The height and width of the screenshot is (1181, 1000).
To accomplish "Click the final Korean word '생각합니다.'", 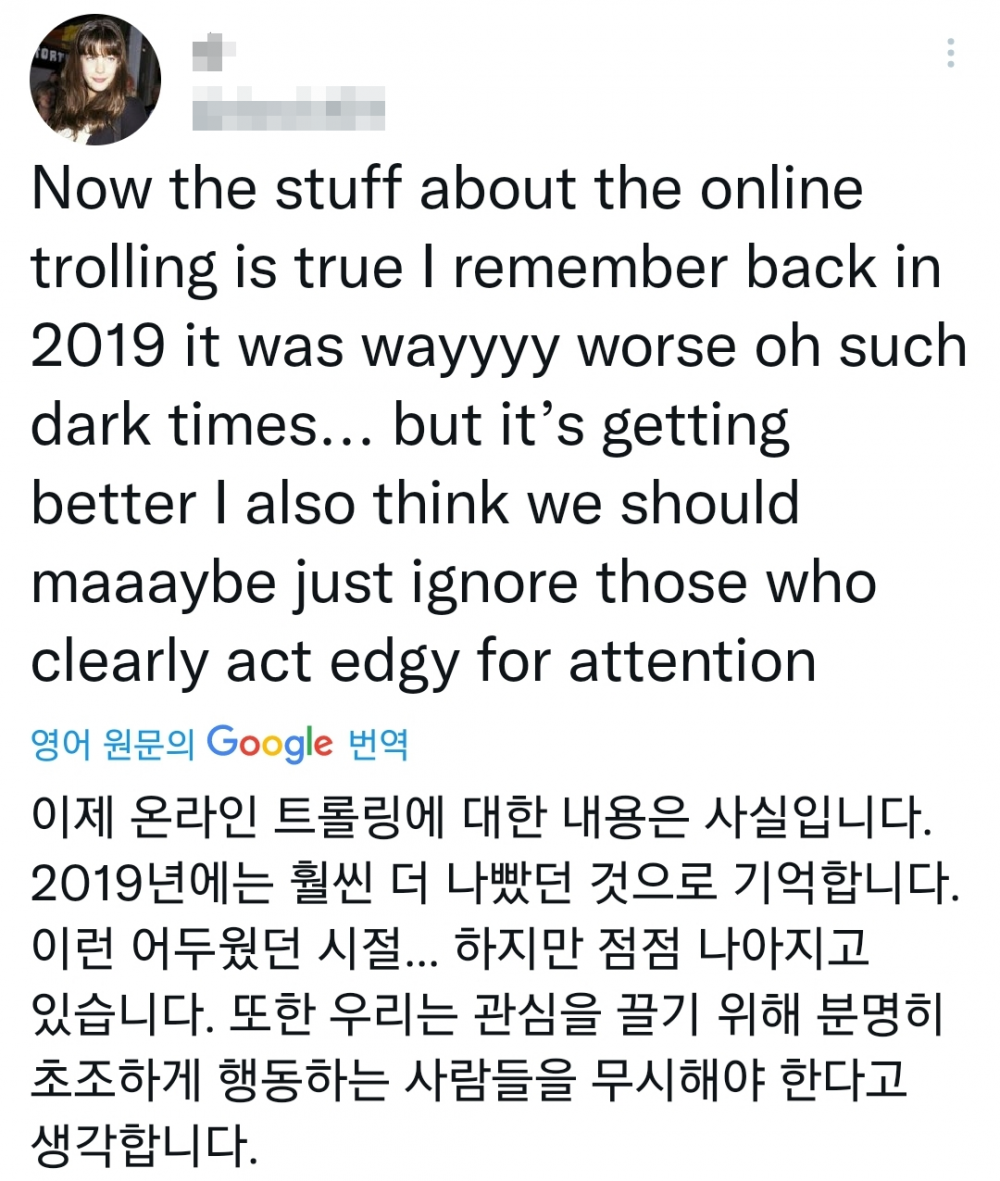I will click(144, 1145).
